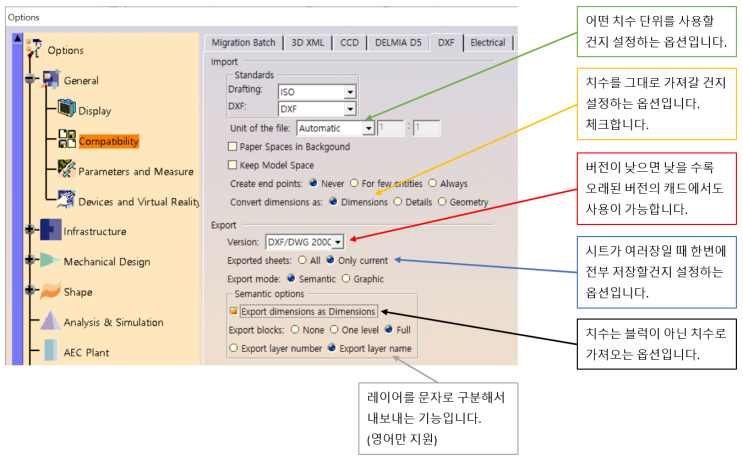Enable Paper Spaces in Background checkbox

point(232,146)
